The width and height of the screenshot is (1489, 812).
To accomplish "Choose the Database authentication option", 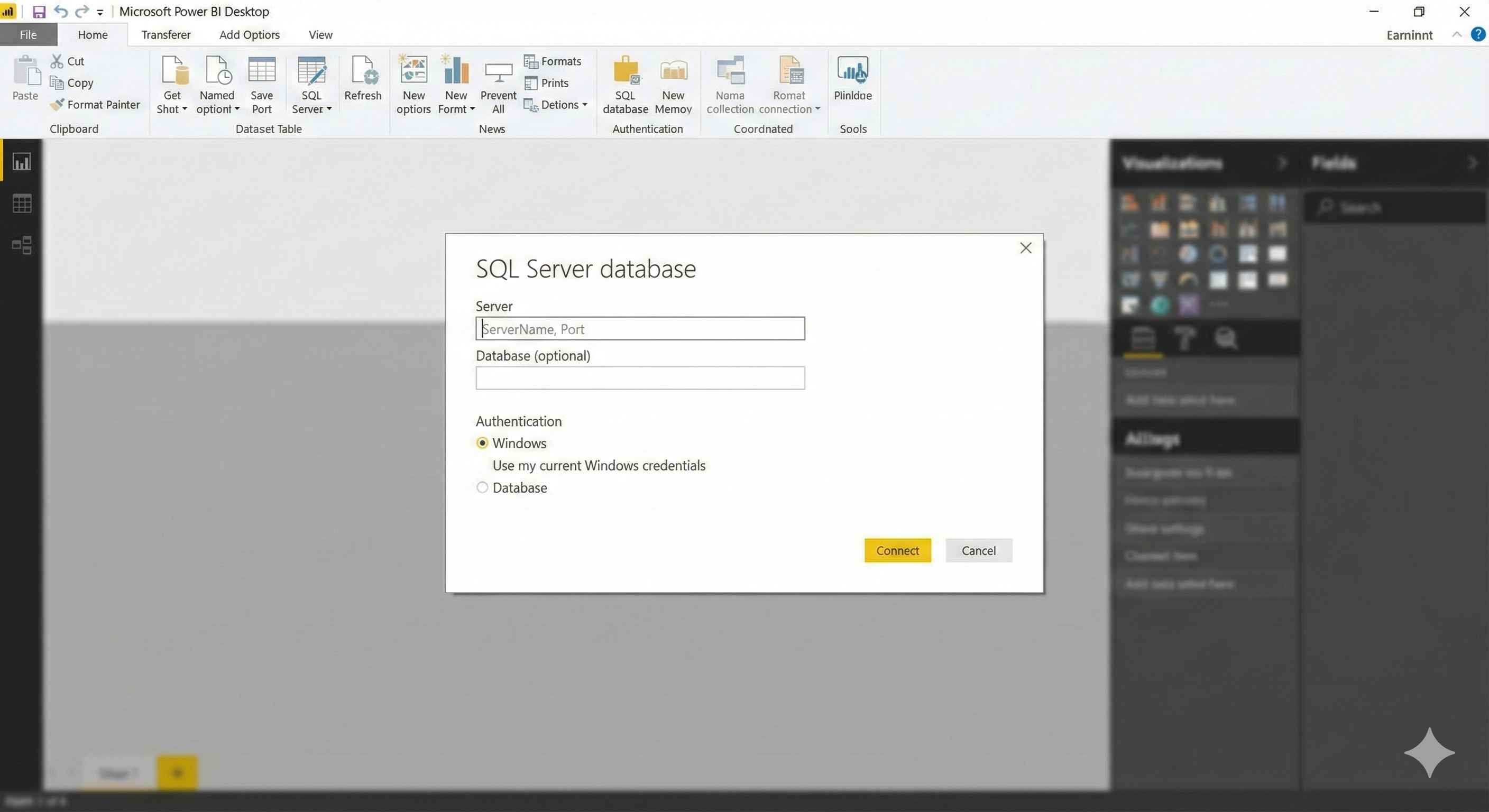I will (482, 487).
